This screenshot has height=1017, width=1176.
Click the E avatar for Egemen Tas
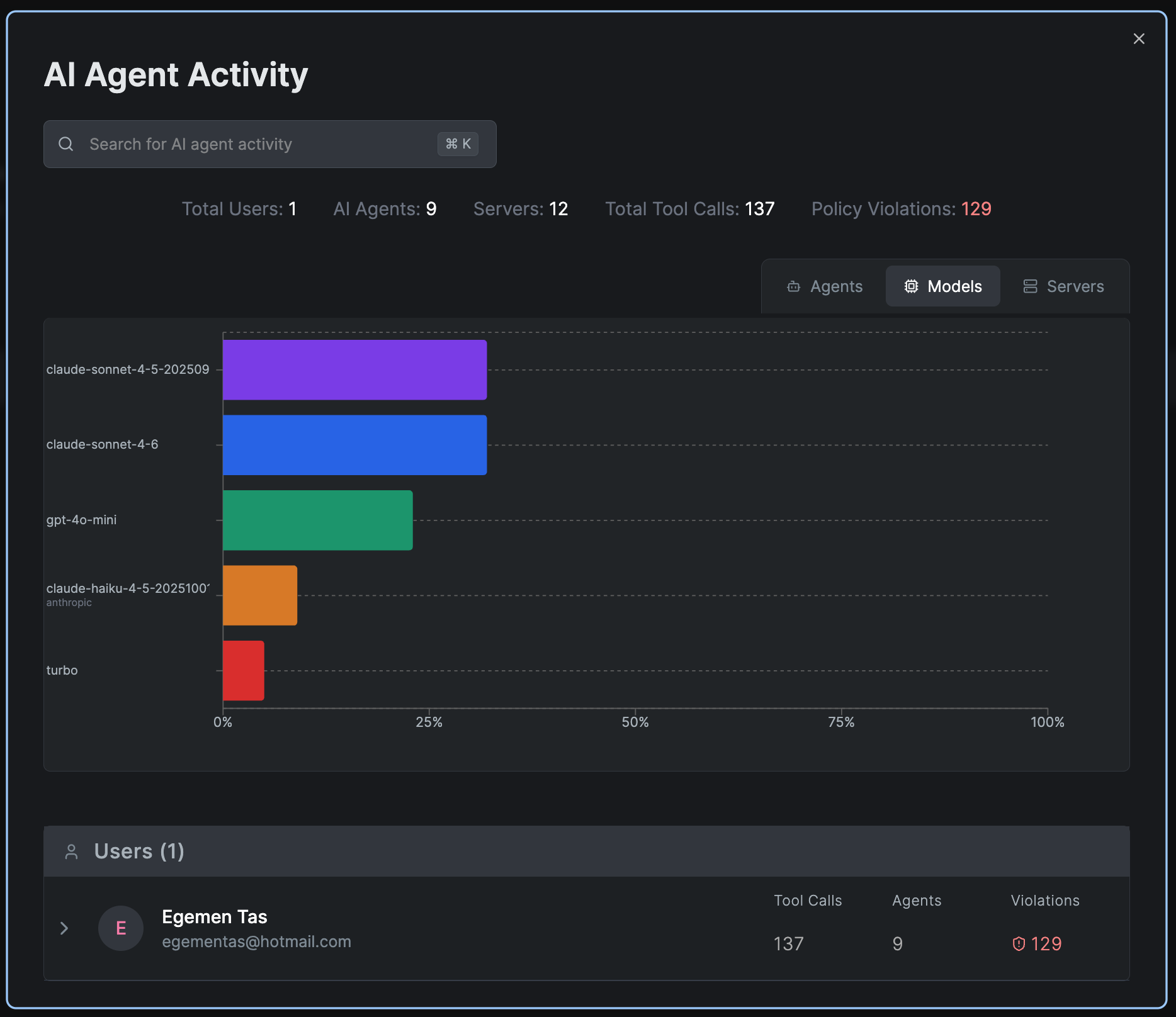pyautogui.click(x=121, y=928)
